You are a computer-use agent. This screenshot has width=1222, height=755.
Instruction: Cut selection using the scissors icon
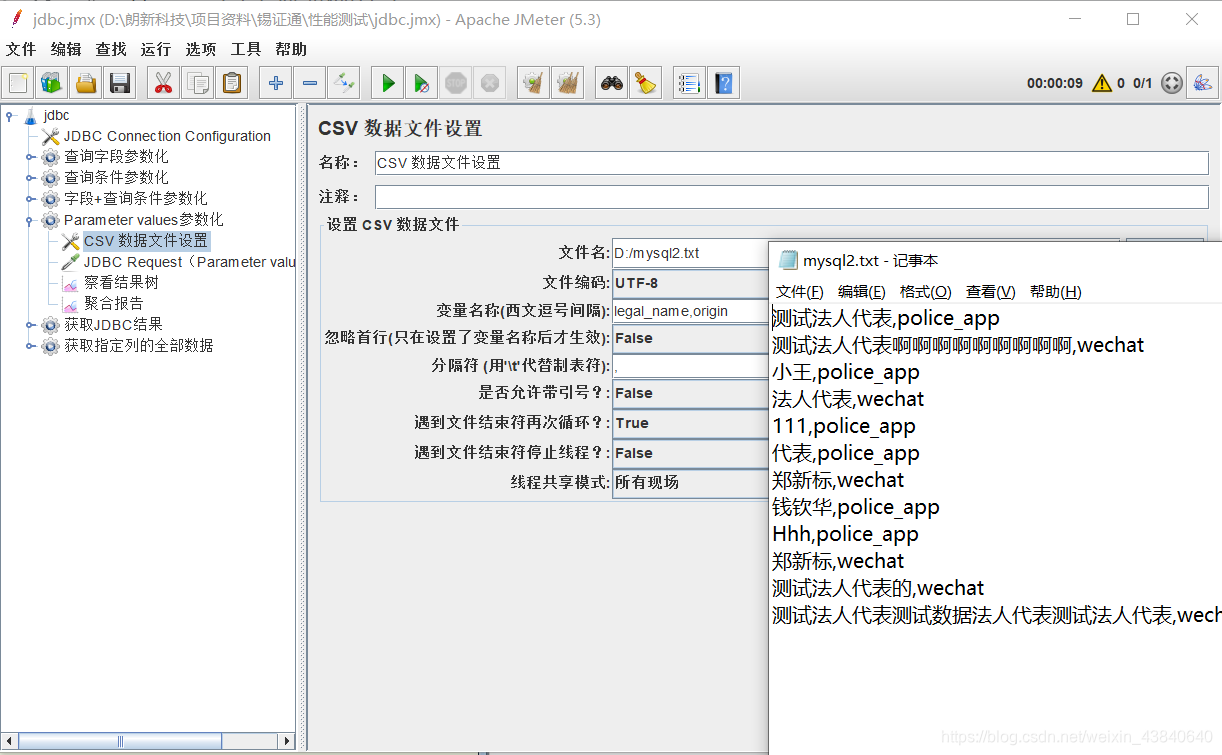coord(162,83)
